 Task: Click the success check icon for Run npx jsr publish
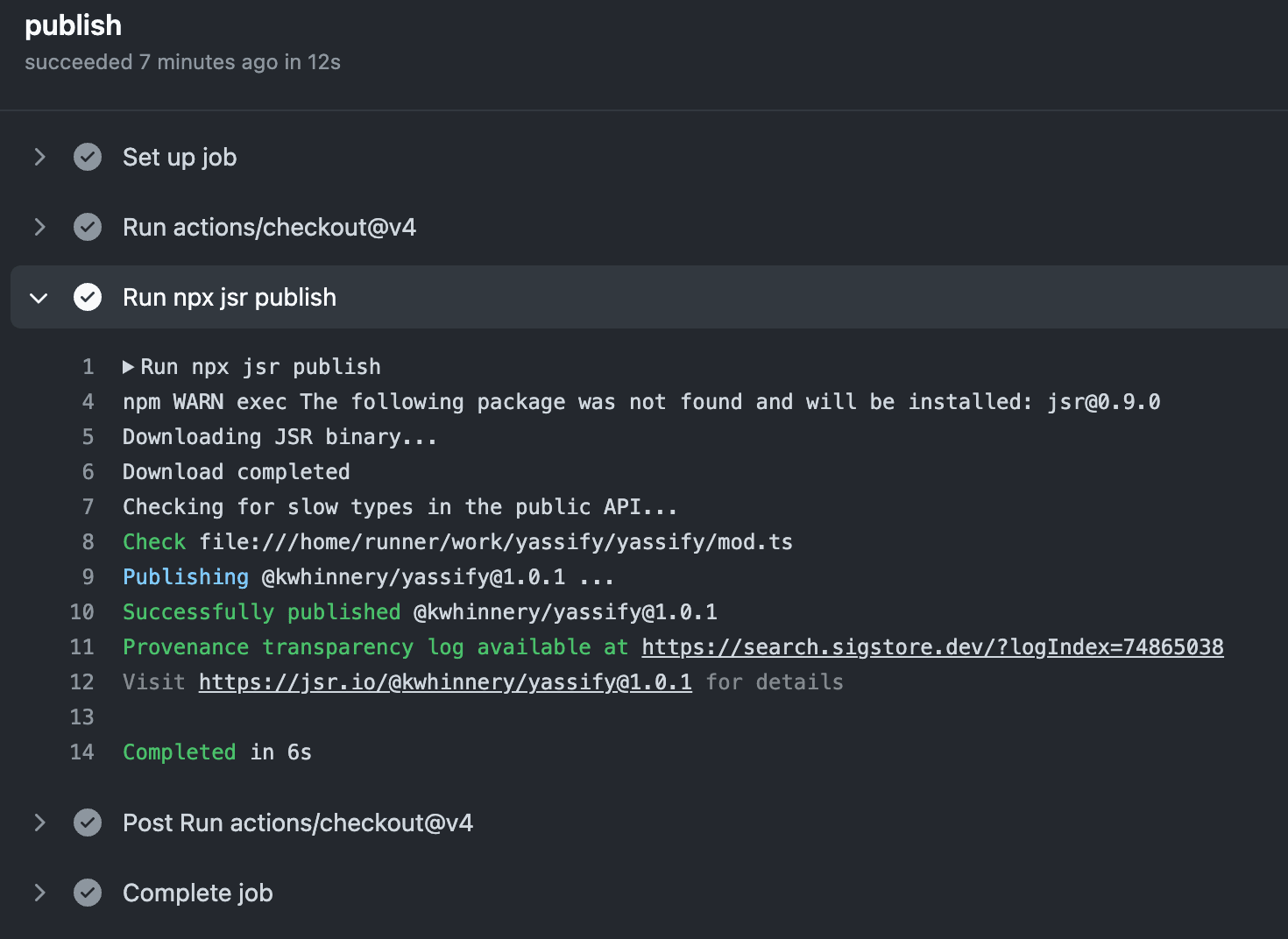pos(88,297)
